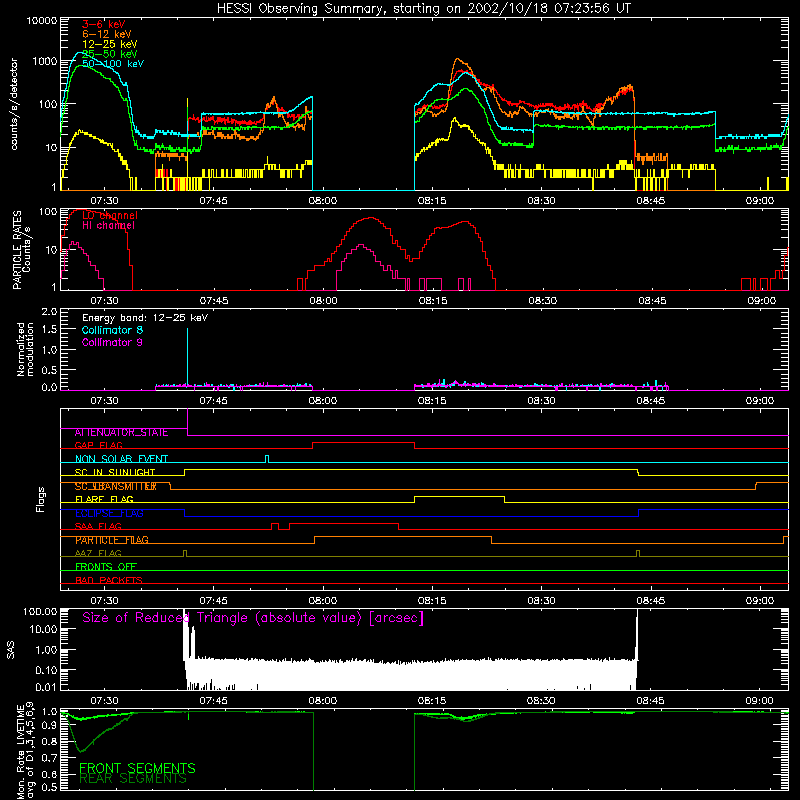Click the 'LO channel' legend label
800x800 pixels.
pos(110,215)
